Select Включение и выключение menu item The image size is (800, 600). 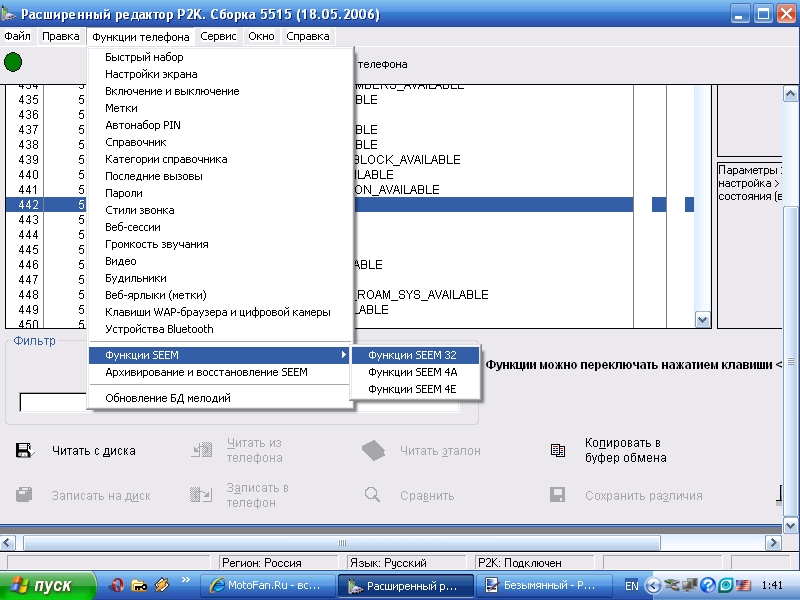coord(220,91)
